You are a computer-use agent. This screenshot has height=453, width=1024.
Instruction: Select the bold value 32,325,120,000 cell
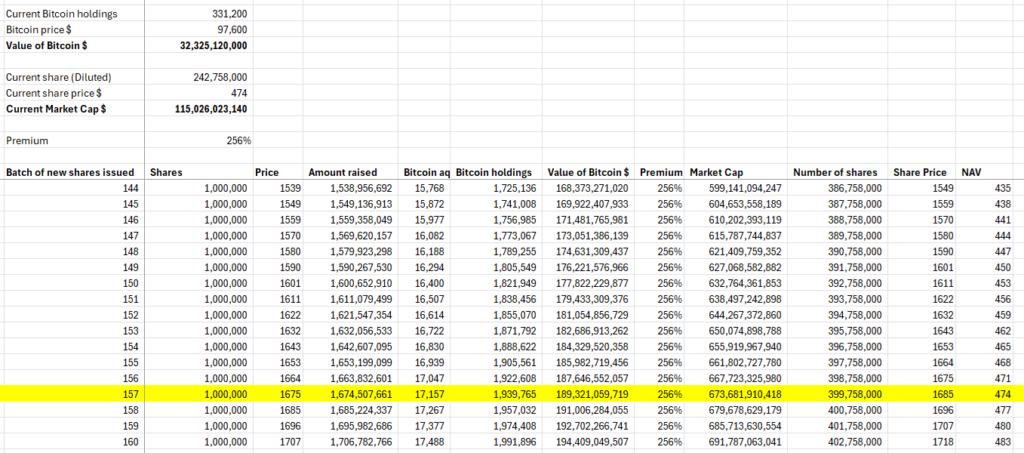tap(212, 46)
